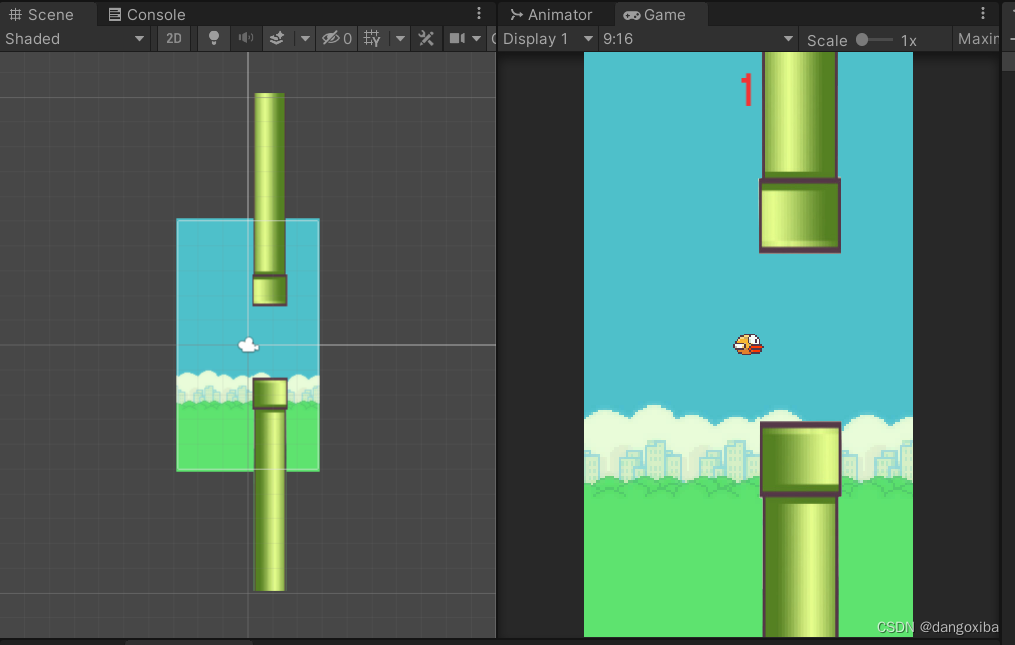
Task: Select the bottom pipe in Scene view
Action: [x=269, y=484]
